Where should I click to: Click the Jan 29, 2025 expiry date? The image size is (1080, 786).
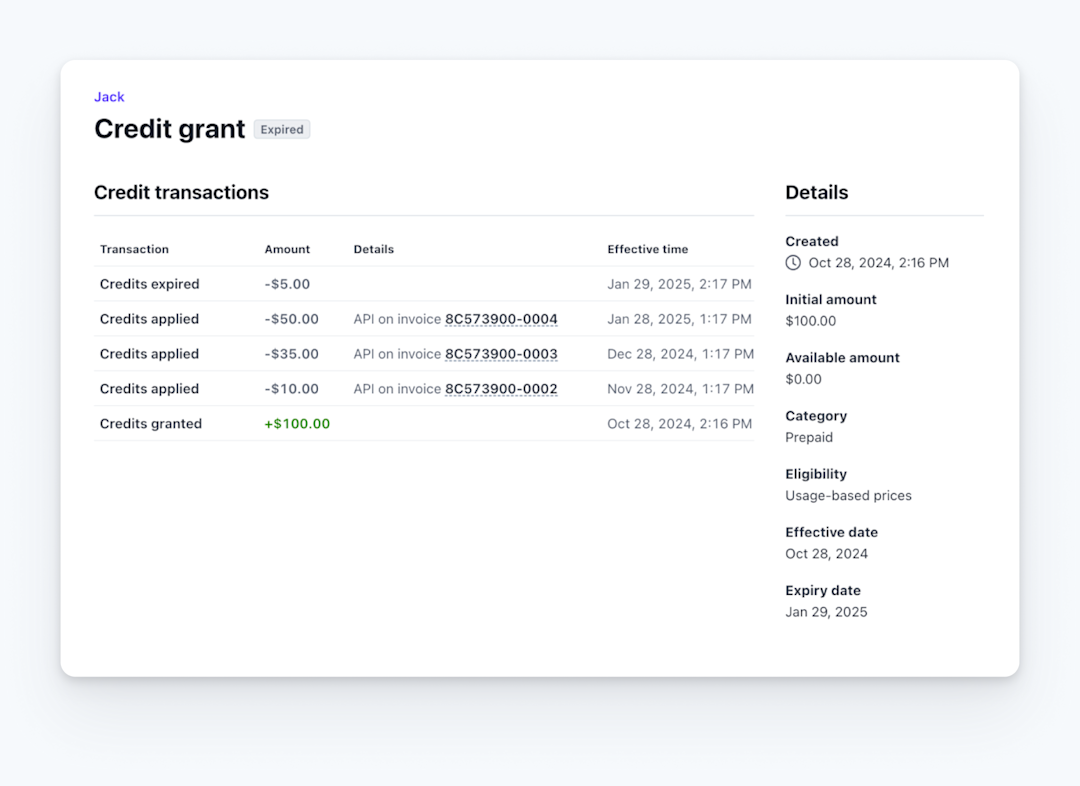826,611
